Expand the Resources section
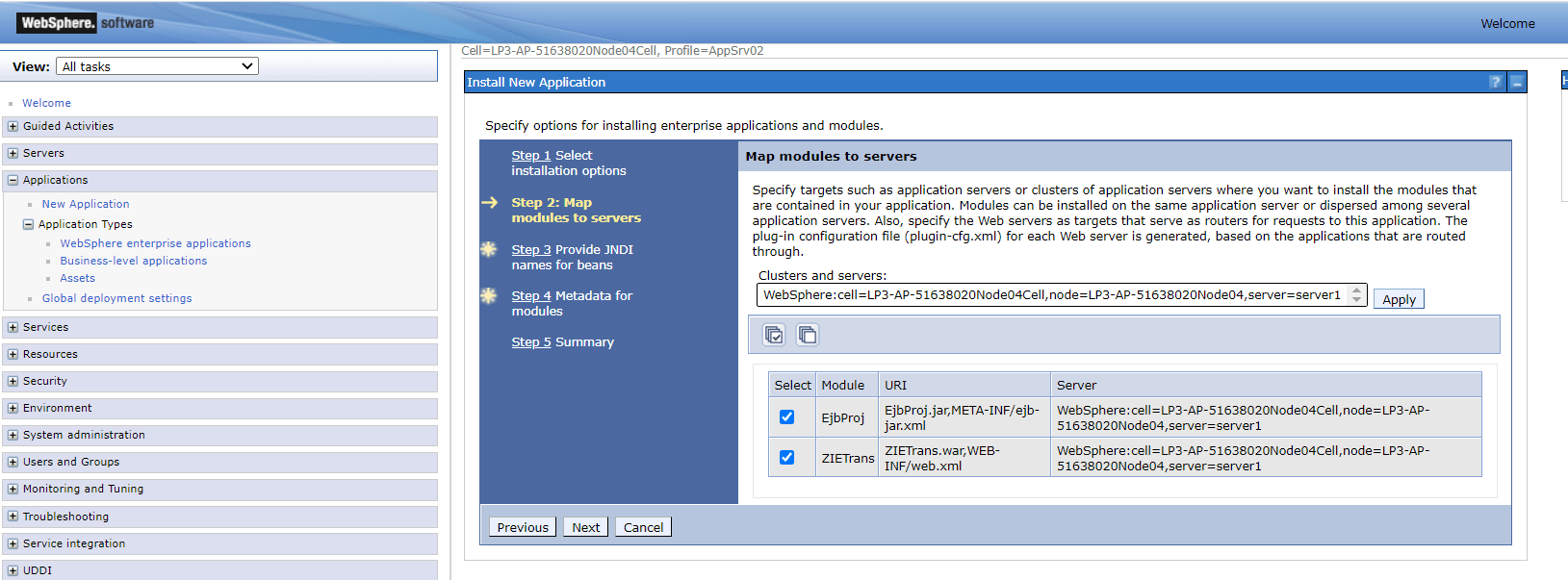The height and width of the screenshot is (580, 1568). (x=13, y=354)
